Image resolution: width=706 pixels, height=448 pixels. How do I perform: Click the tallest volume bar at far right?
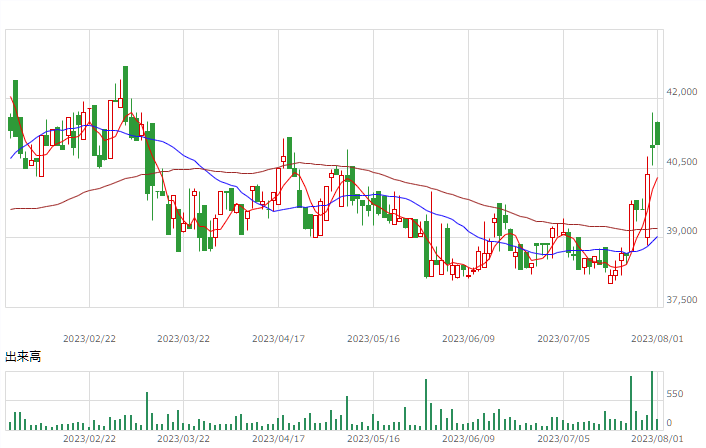point(652,400)
